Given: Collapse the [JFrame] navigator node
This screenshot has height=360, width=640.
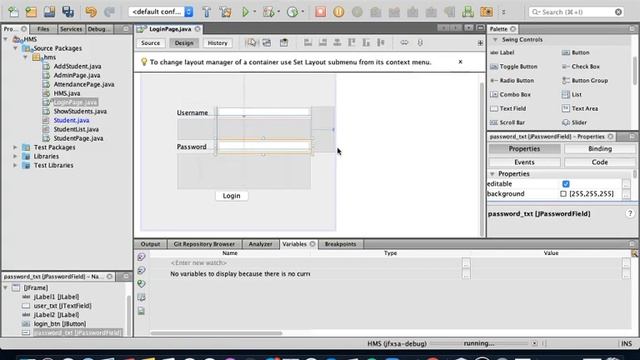Looking at the screenshot, I should pyautogui.click(x=6, y=288).
